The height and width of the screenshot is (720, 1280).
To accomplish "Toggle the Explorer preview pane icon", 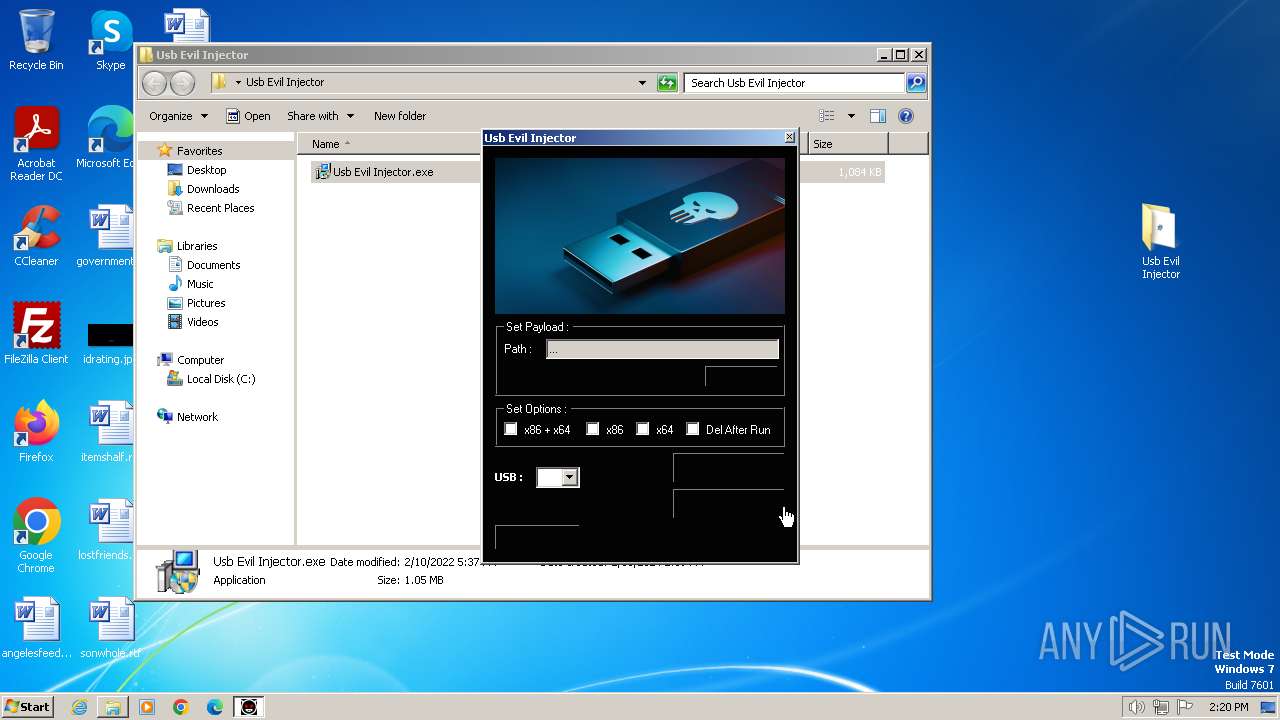I will coord(877,116).
